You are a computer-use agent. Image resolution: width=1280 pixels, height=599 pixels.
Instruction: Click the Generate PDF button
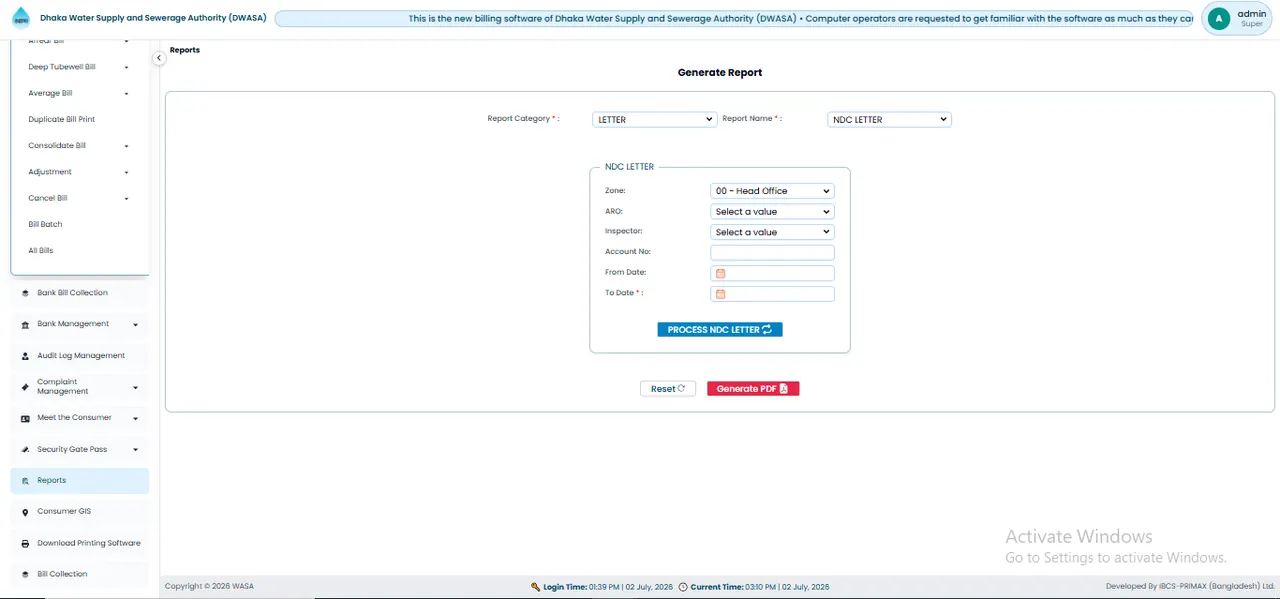point(753,389)
